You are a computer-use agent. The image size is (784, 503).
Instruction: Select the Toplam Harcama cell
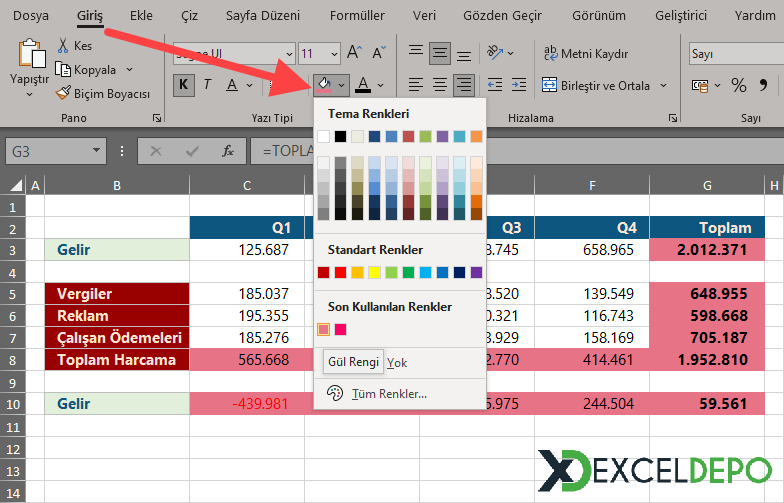coord(117,360)
